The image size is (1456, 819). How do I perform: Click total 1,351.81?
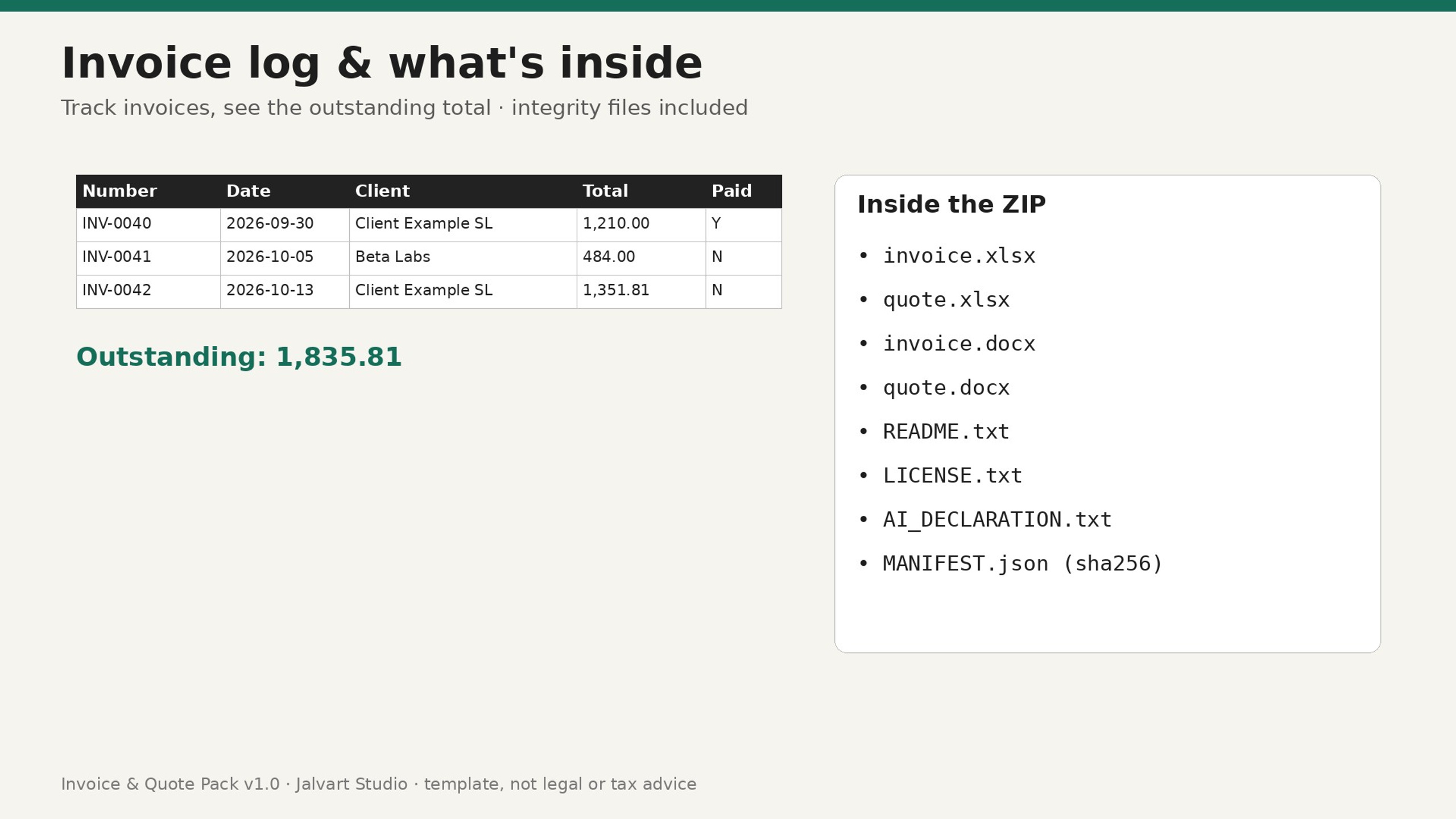616,291
